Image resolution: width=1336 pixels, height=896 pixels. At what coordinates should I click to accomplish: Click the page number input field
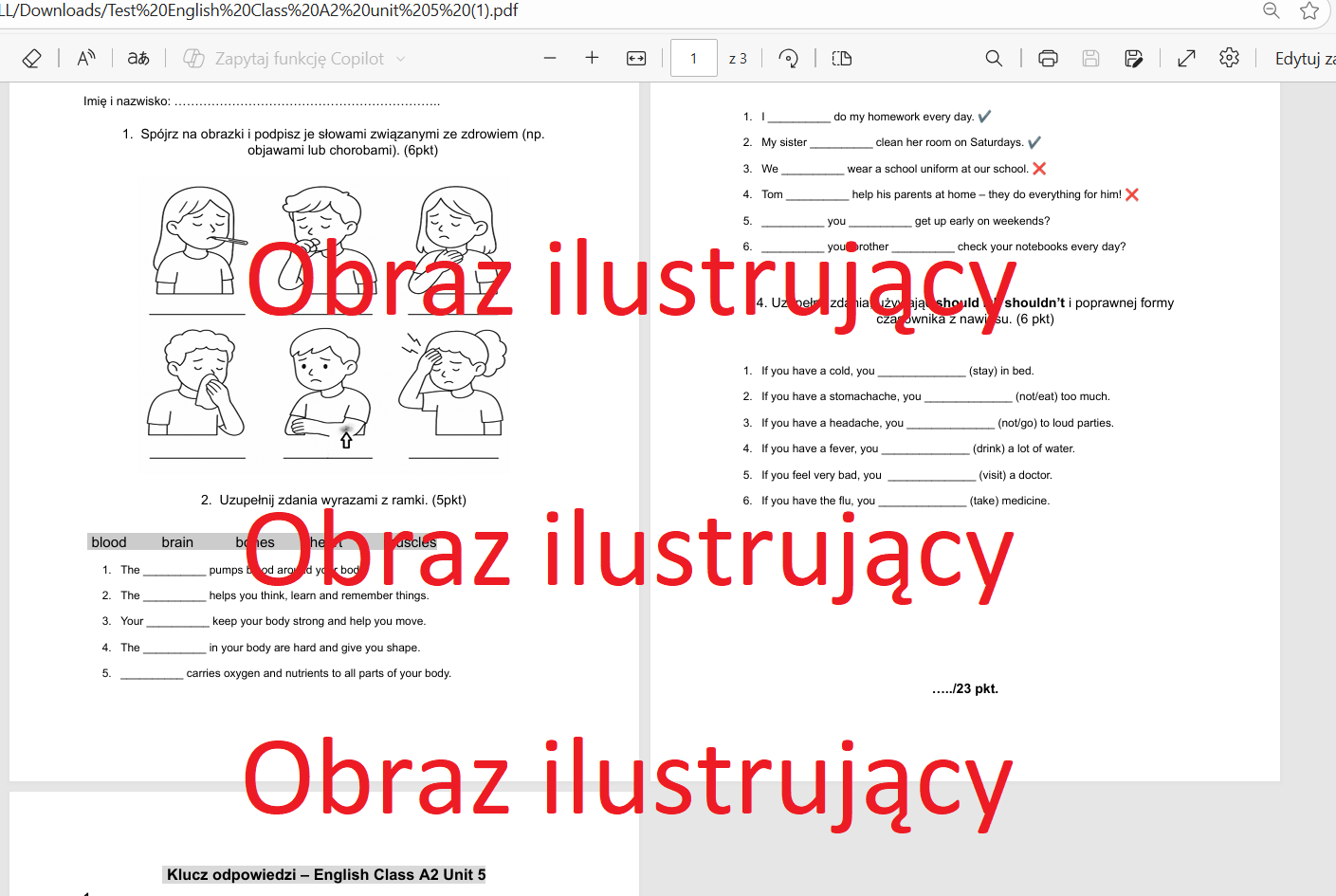click(x=693, y=59)
